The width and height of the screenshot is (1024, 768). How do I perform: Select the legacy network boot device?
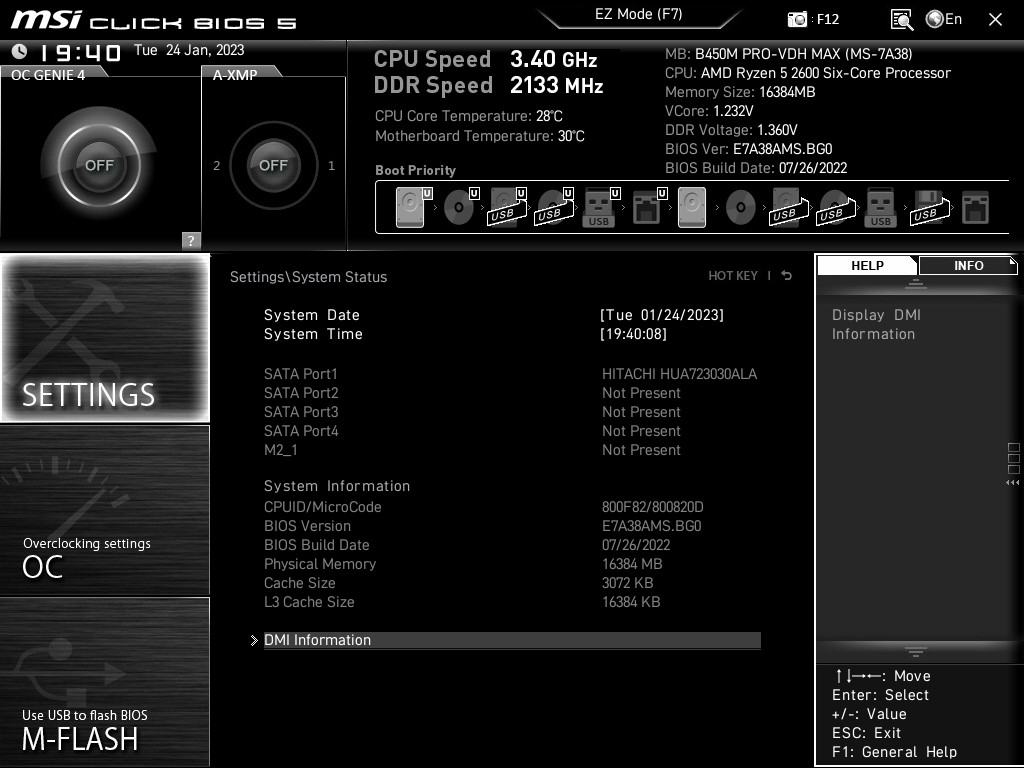(x=975, y=208)
